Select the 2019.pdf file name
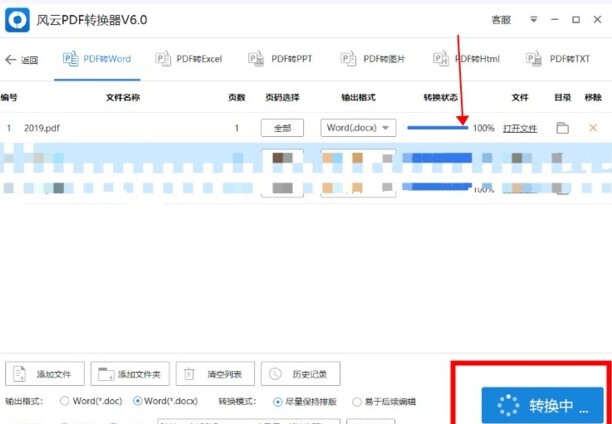 (42, 128)
